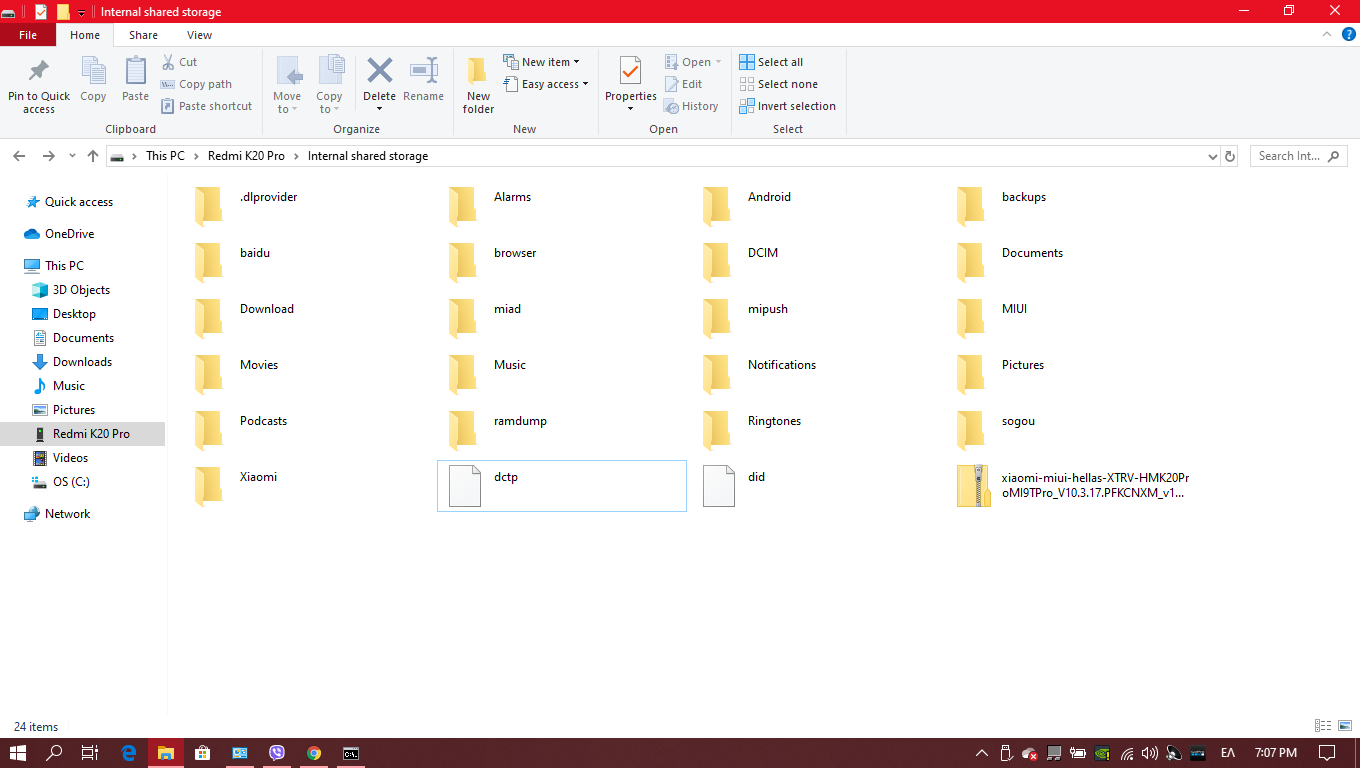The height and width of the screenshot is (768, 1360).
Task: Click Select all in the ribbon
Action: [771, 62]
